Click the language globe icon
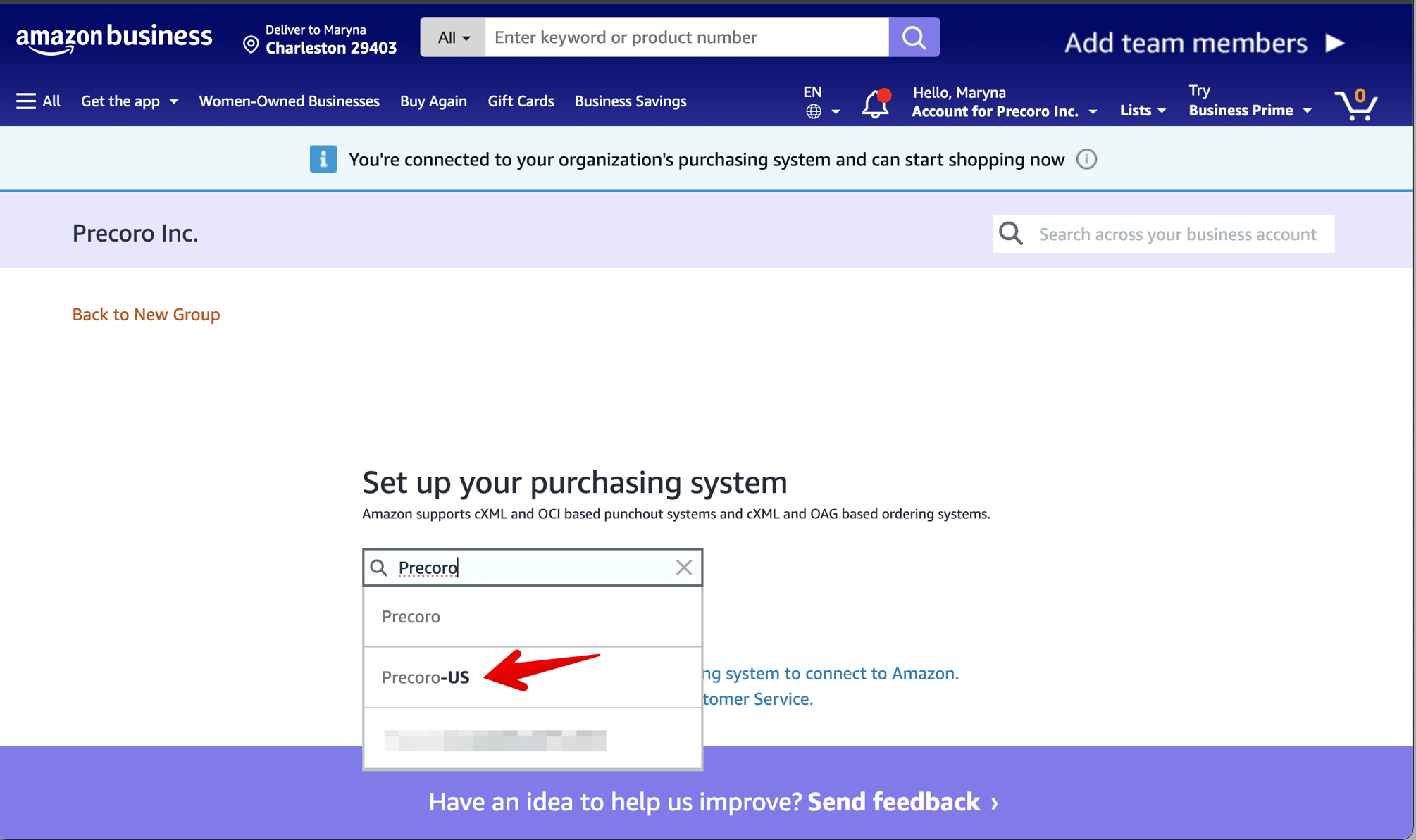Viewport: 1416px width, 840px height. [x=814, y=111]
